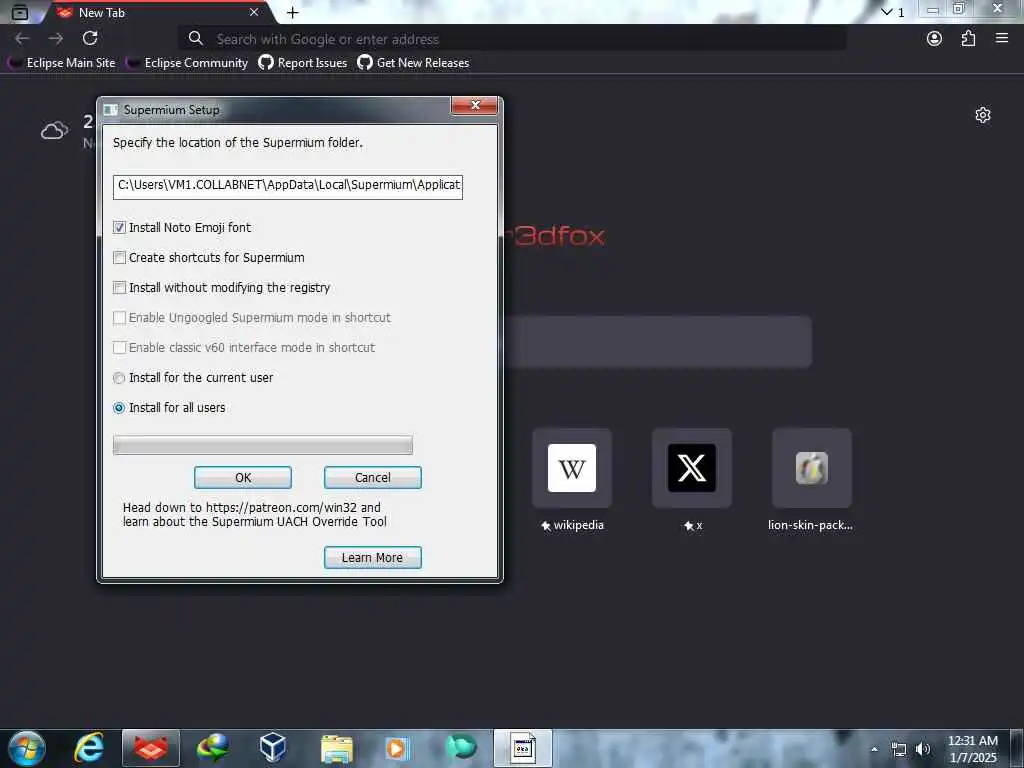Screen dimensions: 1024x768
Task: Select Install for the current user
Action: pos(119,377)
